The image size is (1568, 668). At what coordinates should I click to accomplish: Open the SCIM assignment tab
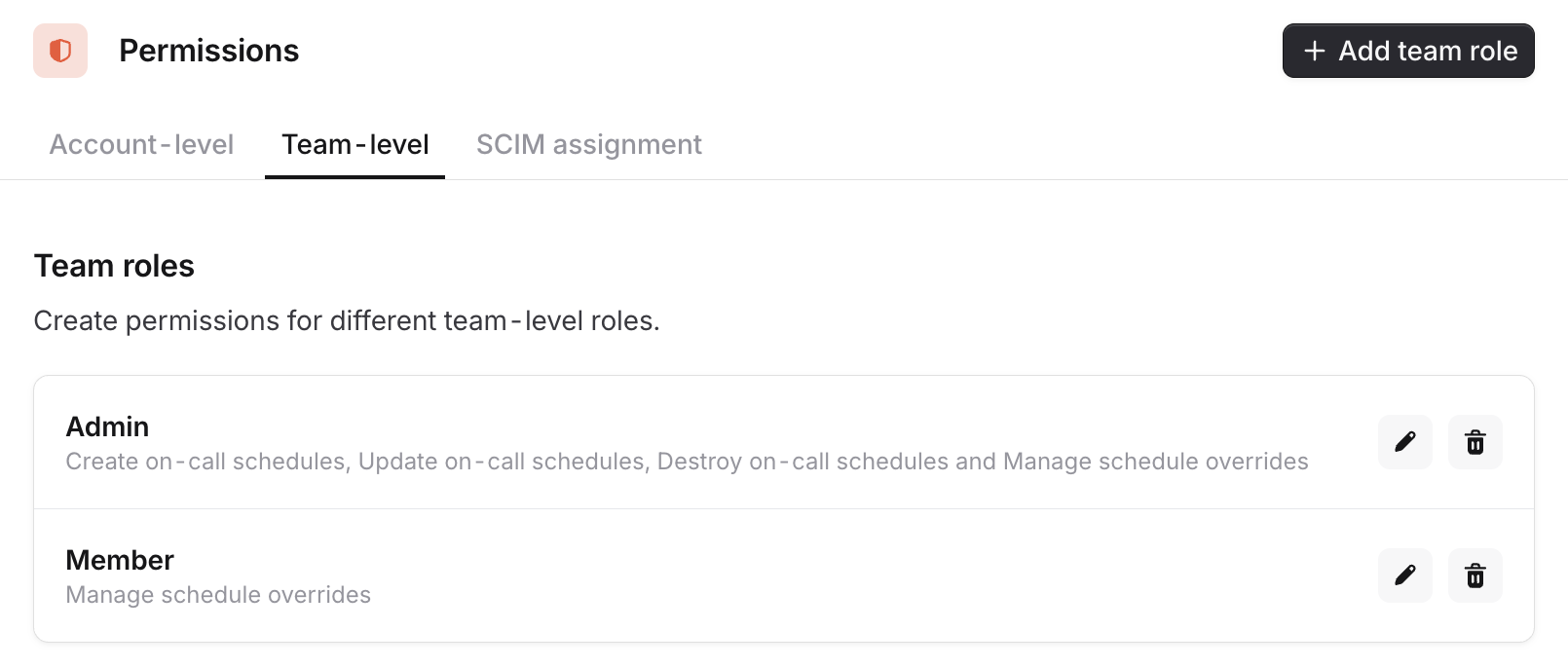tap(588, 145)
